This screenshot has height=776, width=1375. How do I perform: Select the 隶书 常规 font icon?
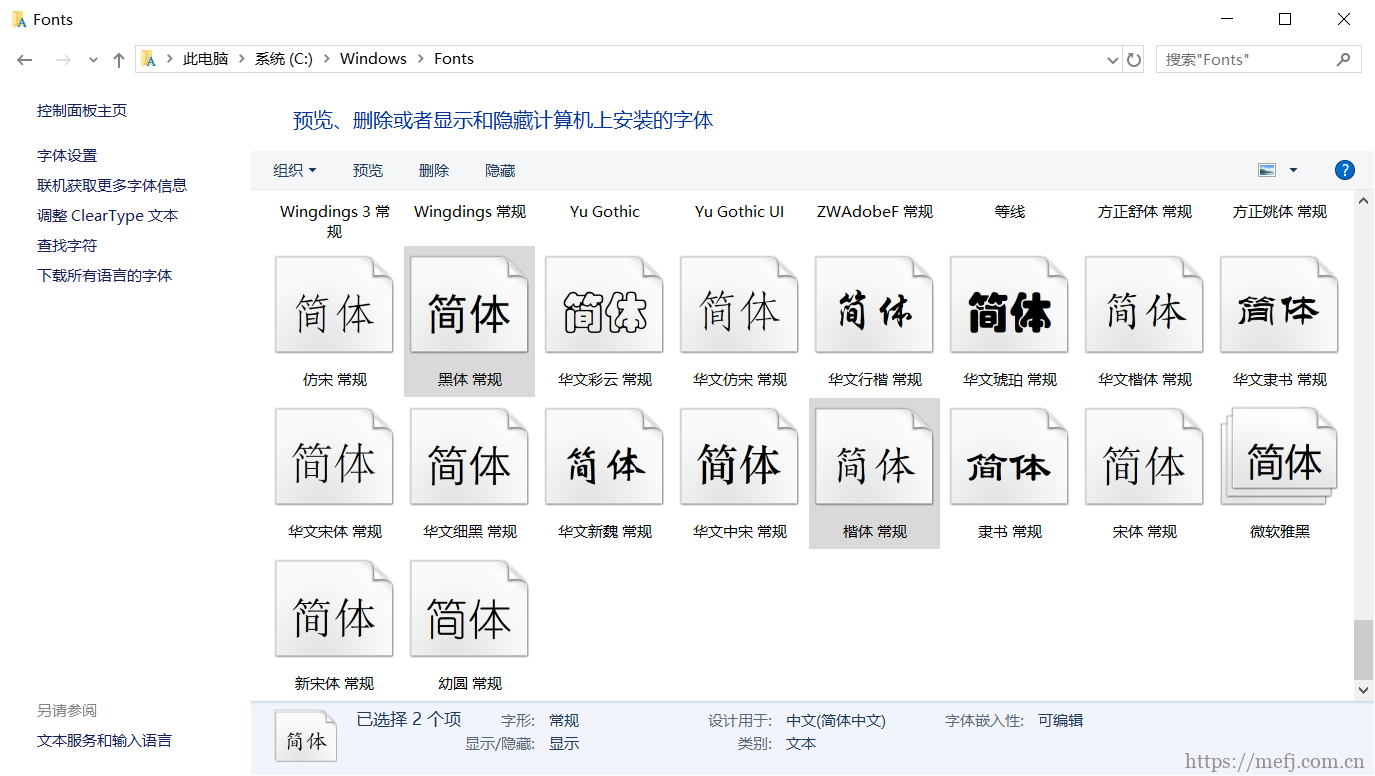click(1009, 457)
